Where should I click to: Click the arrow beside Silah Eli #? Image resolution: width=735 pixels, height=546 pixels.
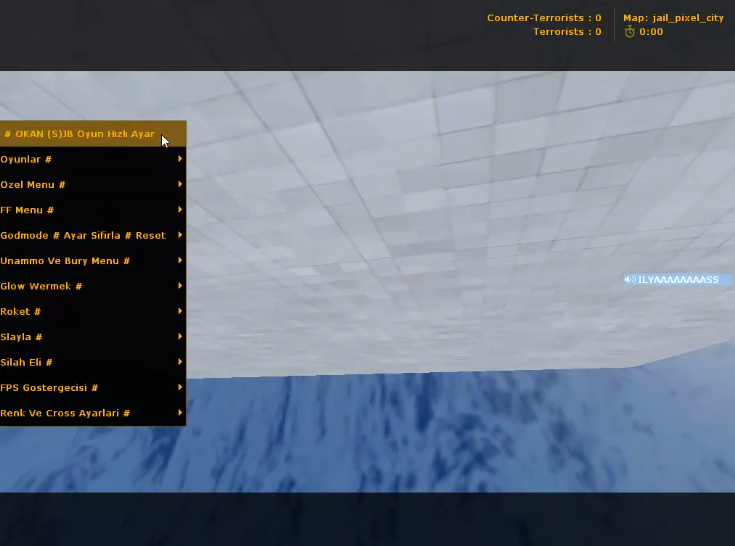[x=180, y=362]
